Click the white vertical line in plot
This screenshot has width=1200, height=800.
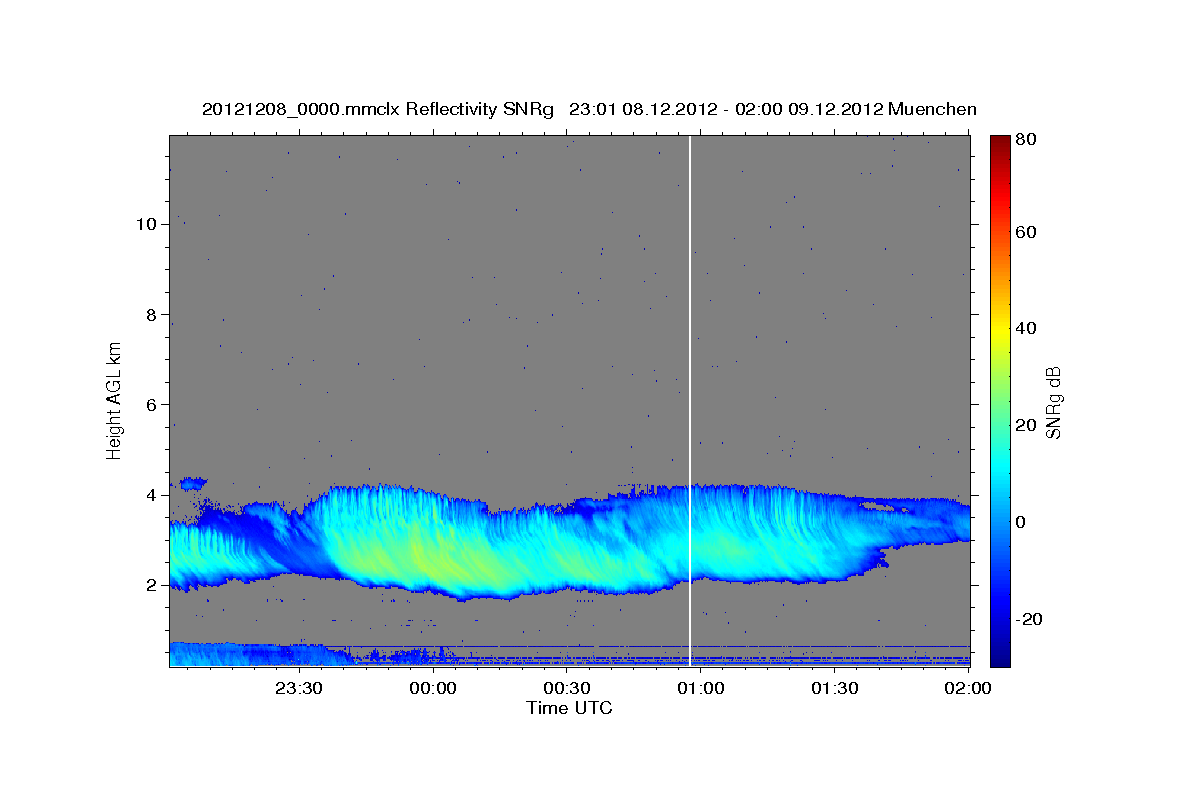click(690, 400)
